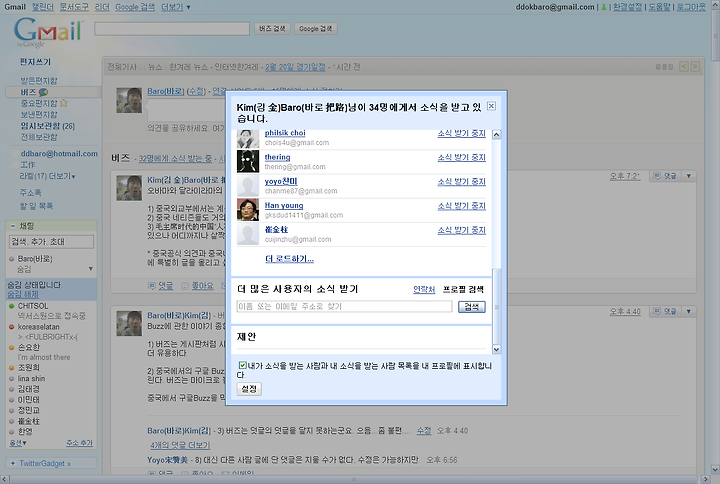Click the 버즈 검색 button
The image size is (720, 484).
point(272,28)
